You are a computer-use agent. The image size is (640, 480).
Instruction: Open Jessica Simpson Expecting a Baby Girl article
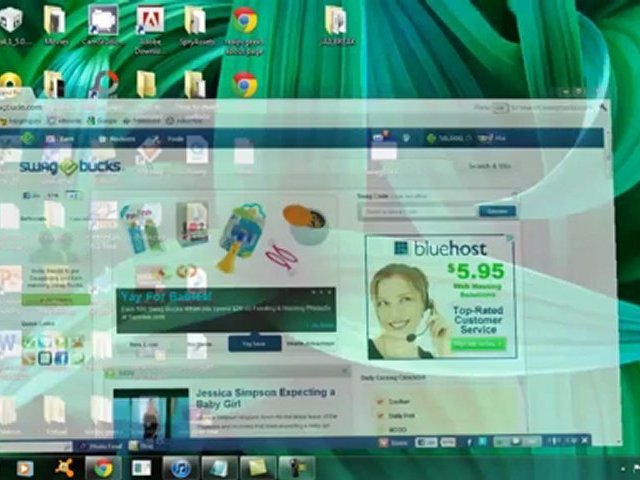pos(265,400)
